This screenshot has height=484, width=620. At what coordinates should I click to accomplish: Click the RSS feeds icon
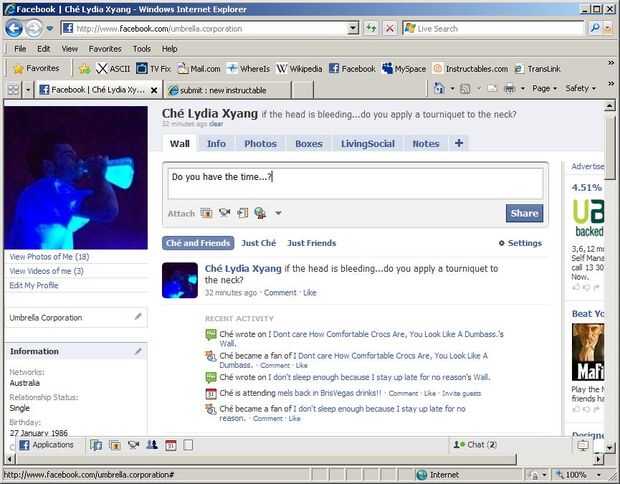click(x=465, y=89)
